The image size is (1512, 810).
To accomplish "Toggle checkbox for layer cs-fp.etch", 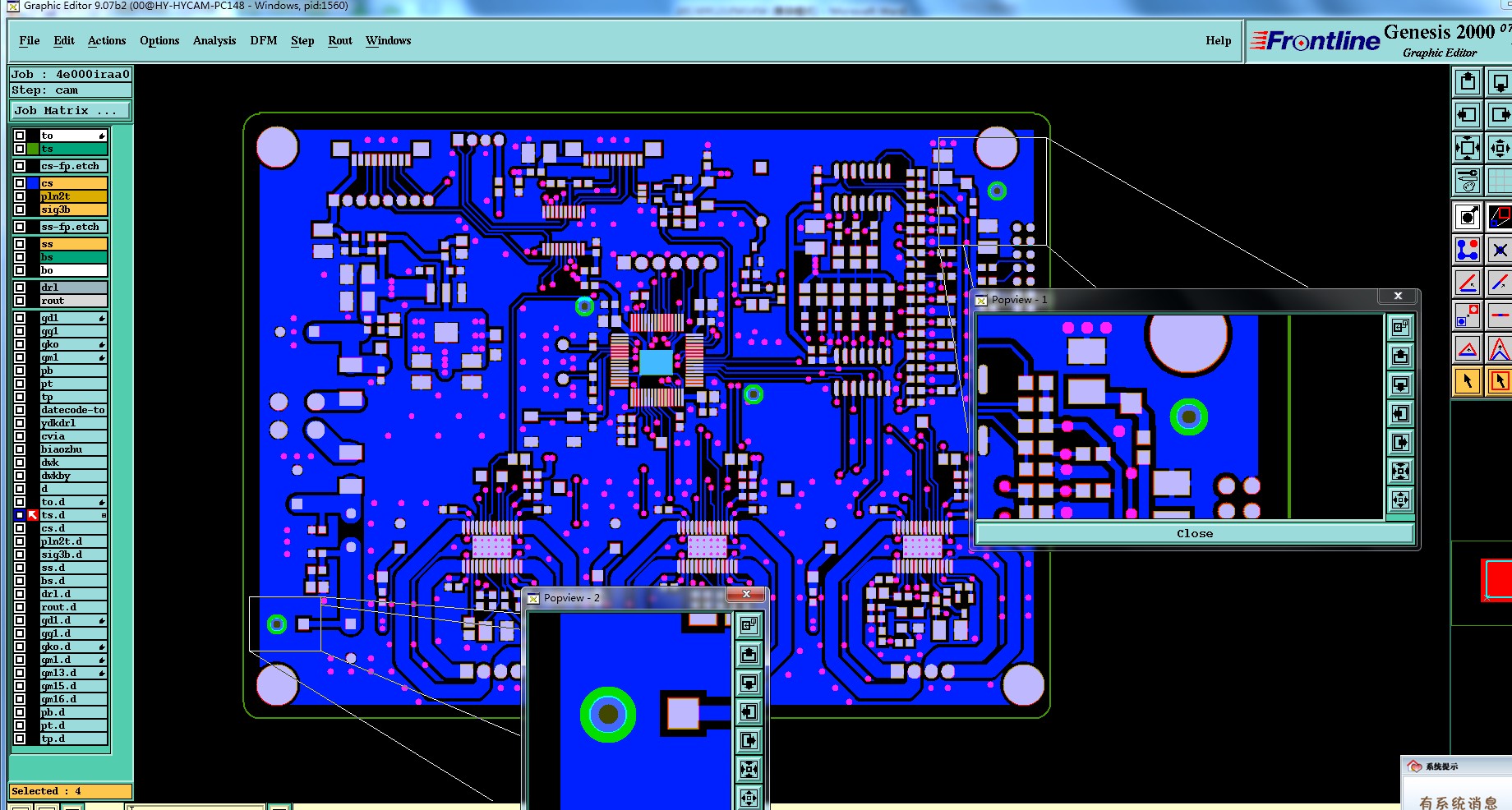I will click(20, 166).
